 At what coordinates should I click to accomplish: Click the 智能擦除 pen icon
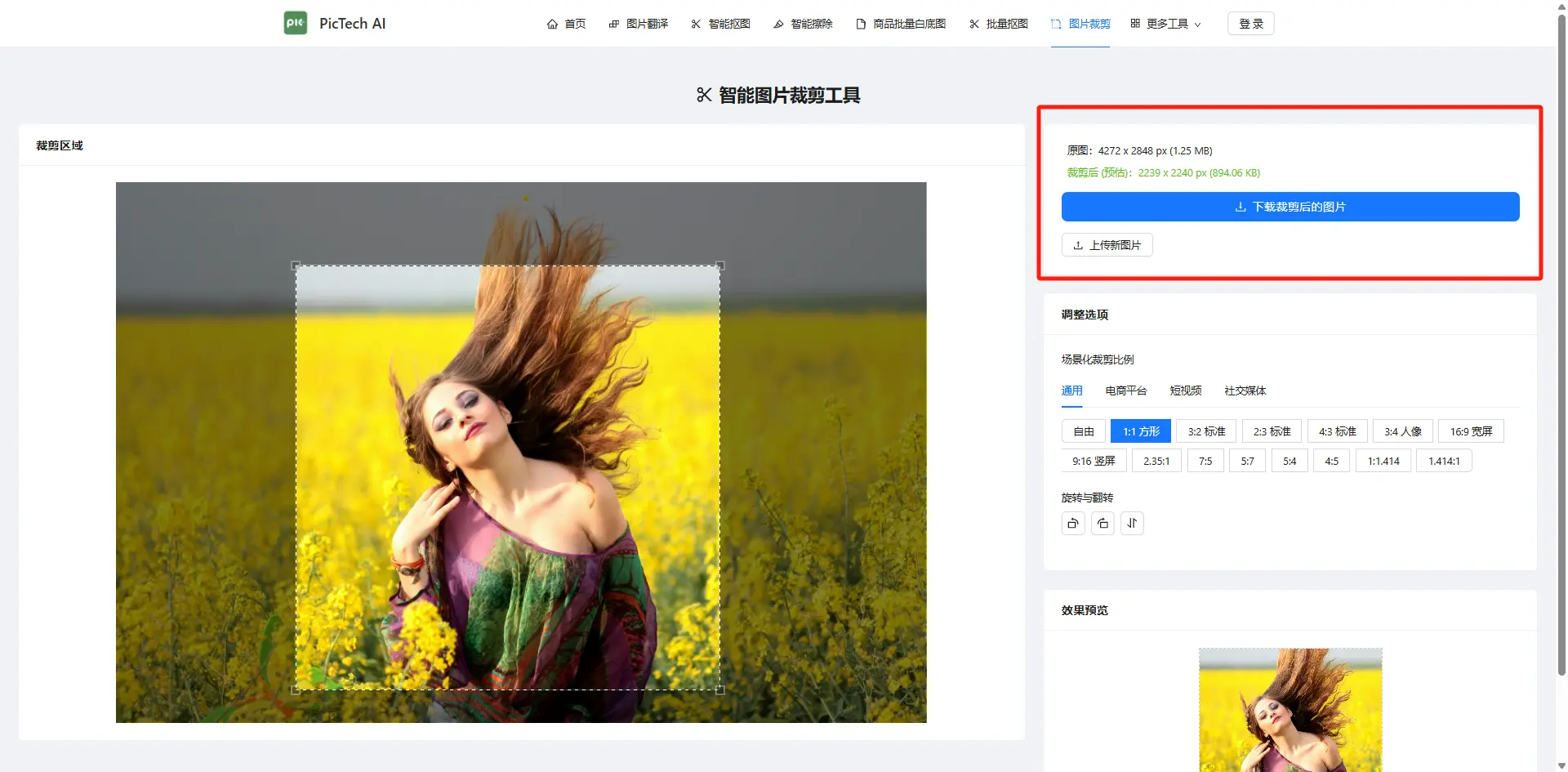pos(777,24)
